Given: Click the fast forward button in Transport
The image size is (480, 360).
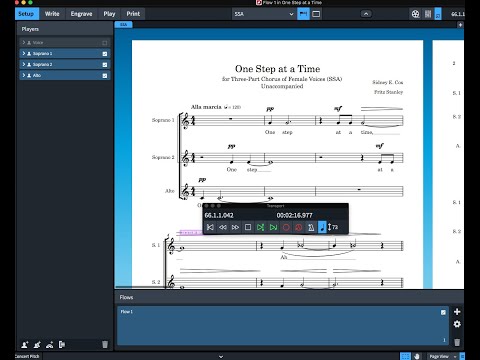Looking at the screenshot, I should point(235,227).
